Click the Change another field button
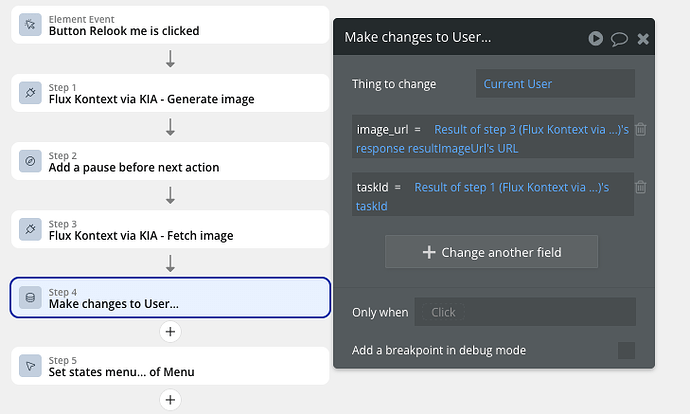Image resolution: width=690 pixels, height=414 pixels. pos(491,252)
